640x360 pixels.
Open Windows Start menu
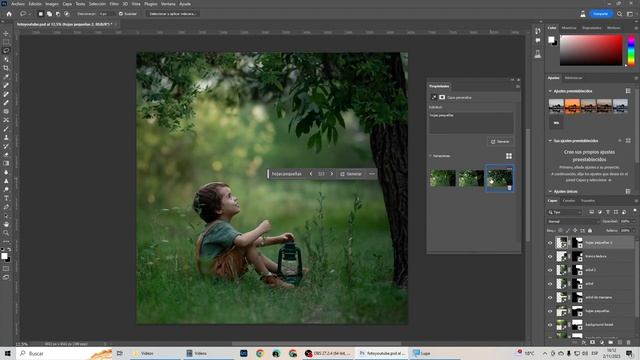click(7, 353)
